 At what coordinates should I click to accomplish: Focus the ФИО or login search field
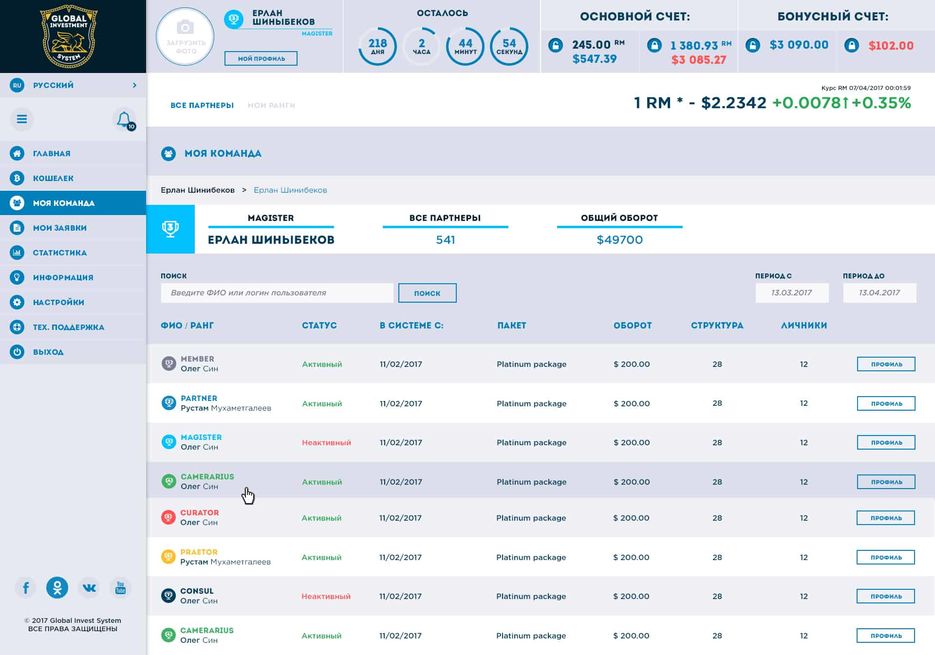coord(277,293)
